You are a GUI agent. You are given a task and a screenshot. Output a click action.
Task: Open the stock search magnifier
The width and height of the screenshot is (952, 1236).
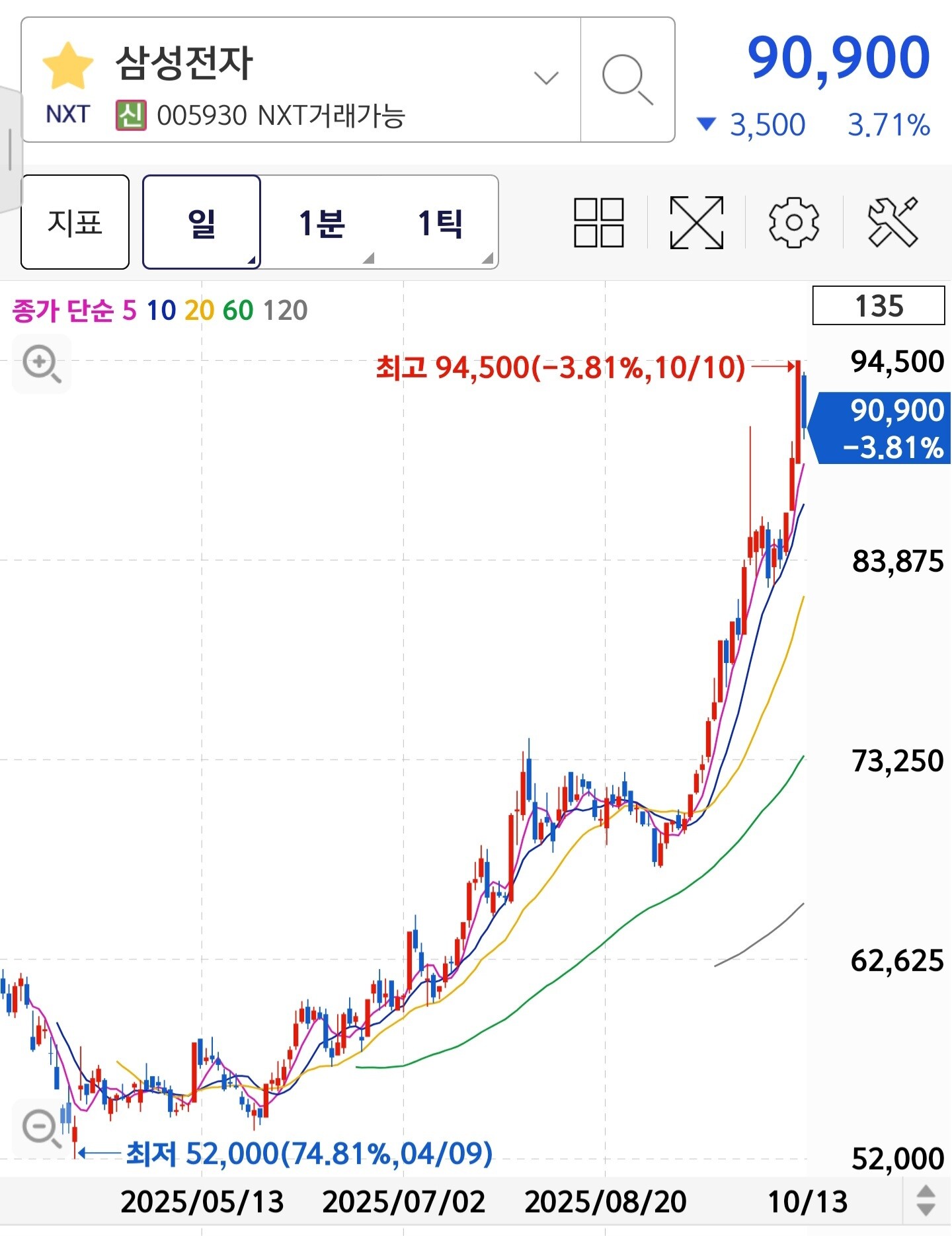(627, 80)
